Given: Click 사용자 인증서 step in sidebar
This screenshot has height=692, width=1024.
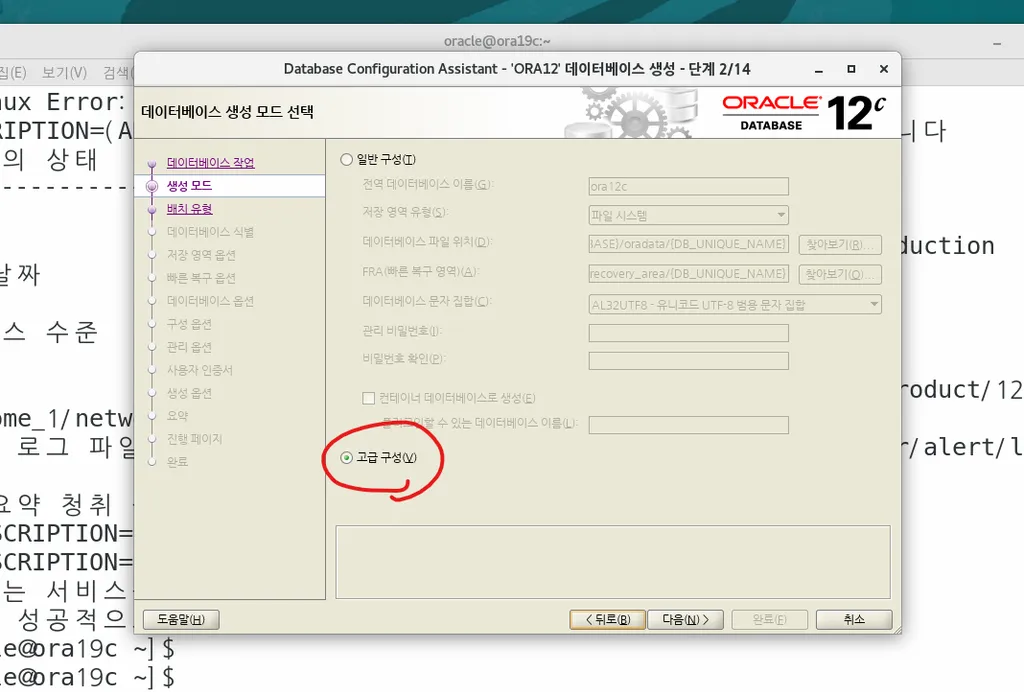Looking at the screenshot, I should pos(200,370).
